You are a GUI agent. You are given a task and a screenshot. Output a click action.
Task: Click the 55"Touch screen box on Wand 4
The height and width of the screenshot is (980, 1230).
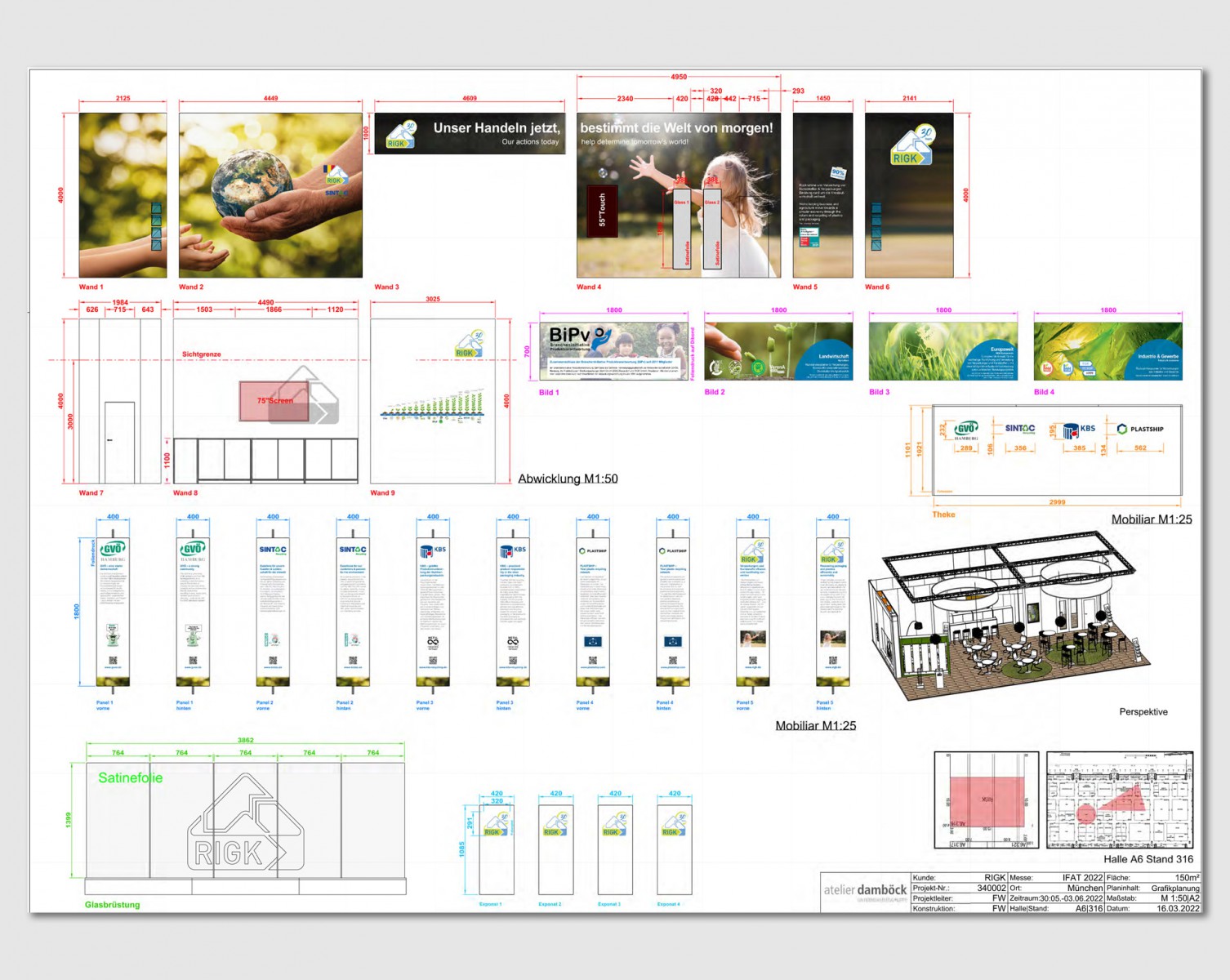pyautogui.click(x=602, y=211)
